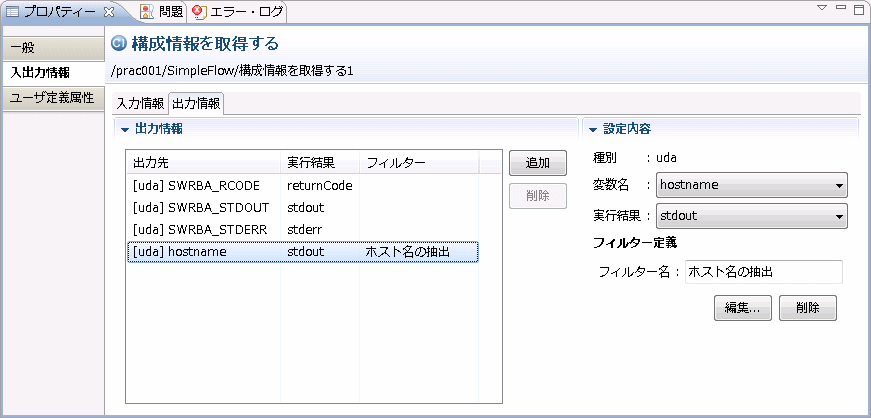Viewport: 871px width, 418px height.
Task: Open the 変数名 hostname dropdown
Action: point(752,185)
